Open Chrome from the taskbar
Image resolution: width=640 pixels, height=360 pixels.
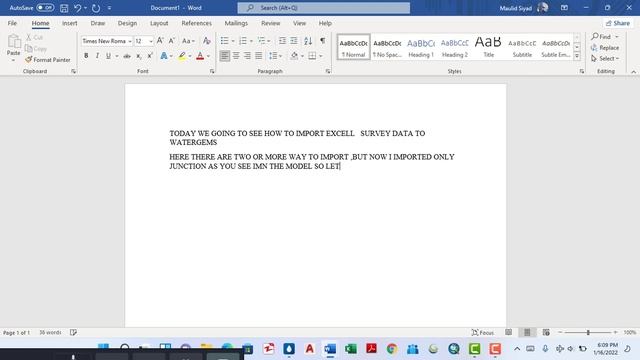[392, 349]
